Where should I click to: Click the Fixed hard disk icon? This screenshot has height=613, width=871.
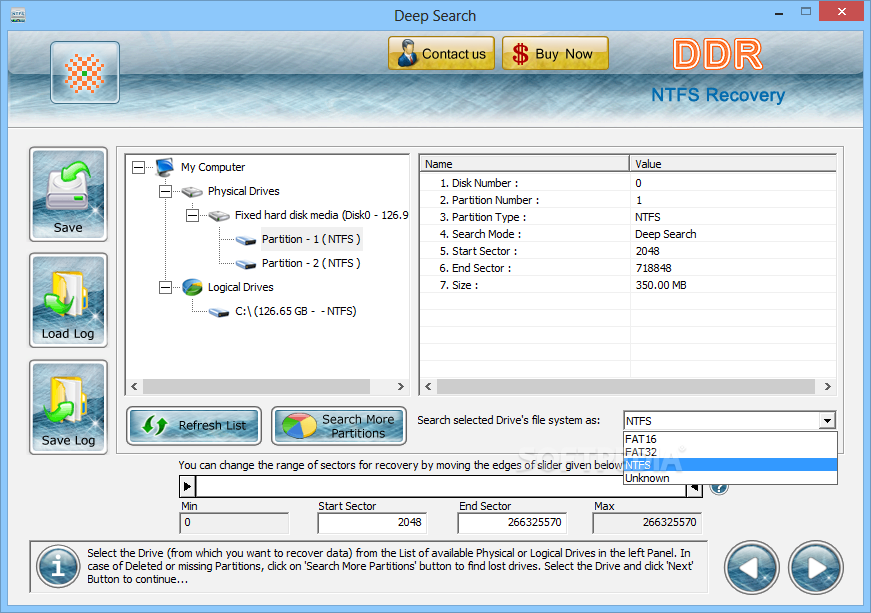(x=219, y=215)
